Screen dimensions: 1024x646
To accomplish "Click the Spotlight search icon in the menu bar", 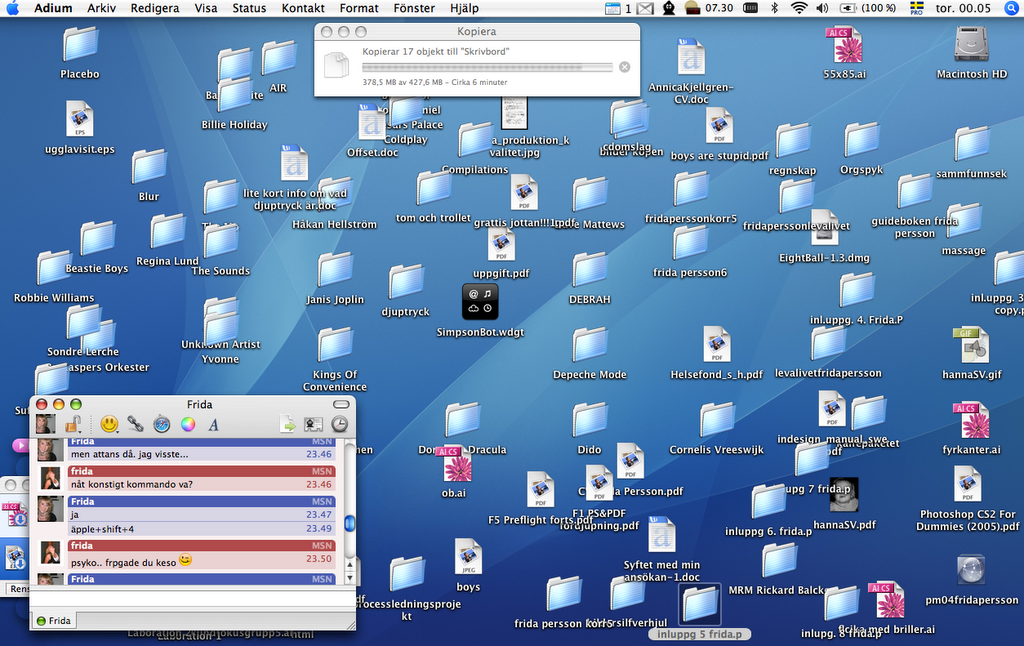I will pyautogui.click(x=1012, y=8).
